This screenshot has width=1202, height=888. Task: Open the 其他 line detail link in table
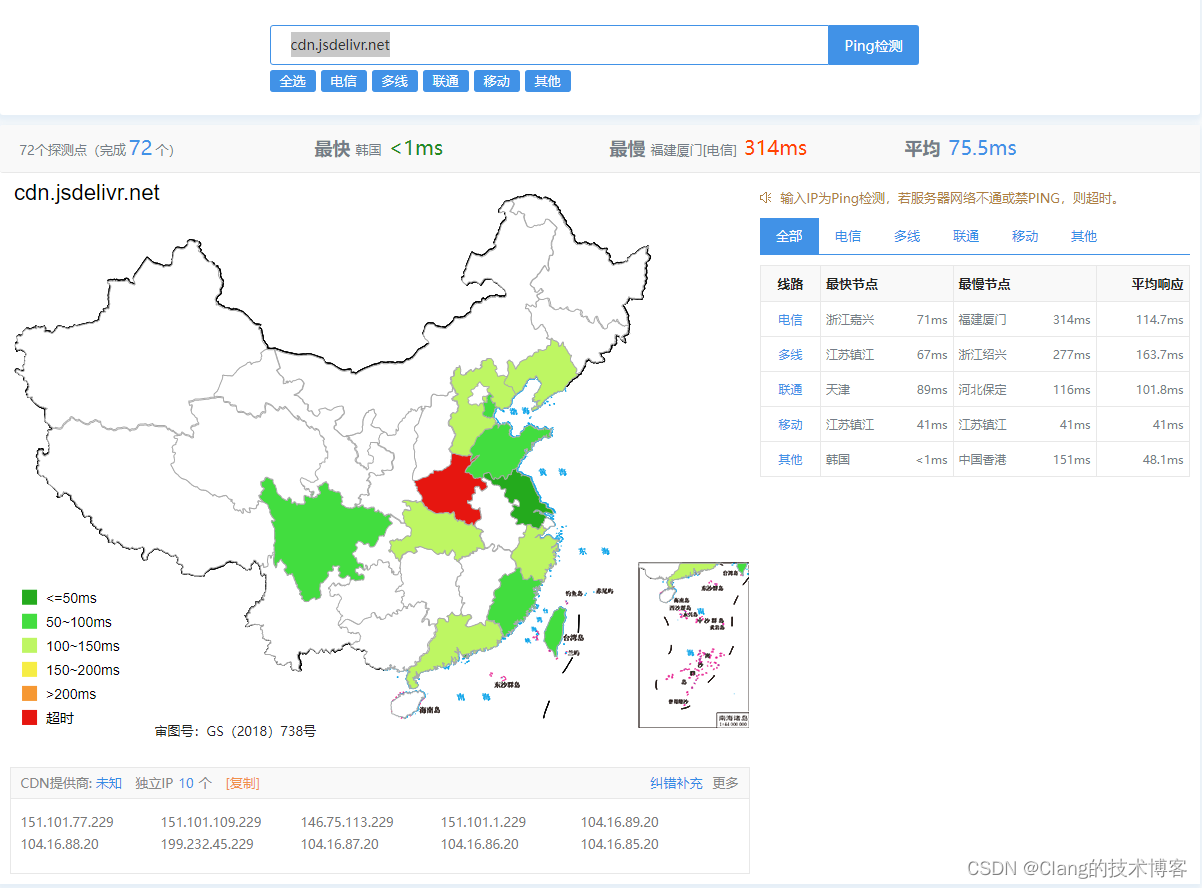pyautogui.click(x=790, y=459)
